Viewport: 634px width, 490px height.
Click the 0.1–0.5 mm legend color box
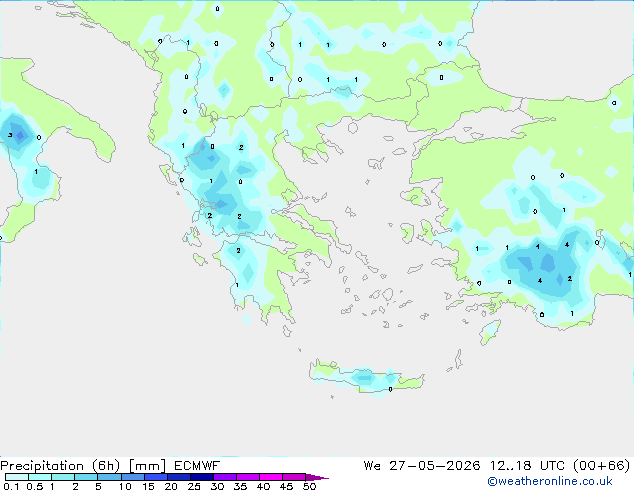tap(17, 477)
